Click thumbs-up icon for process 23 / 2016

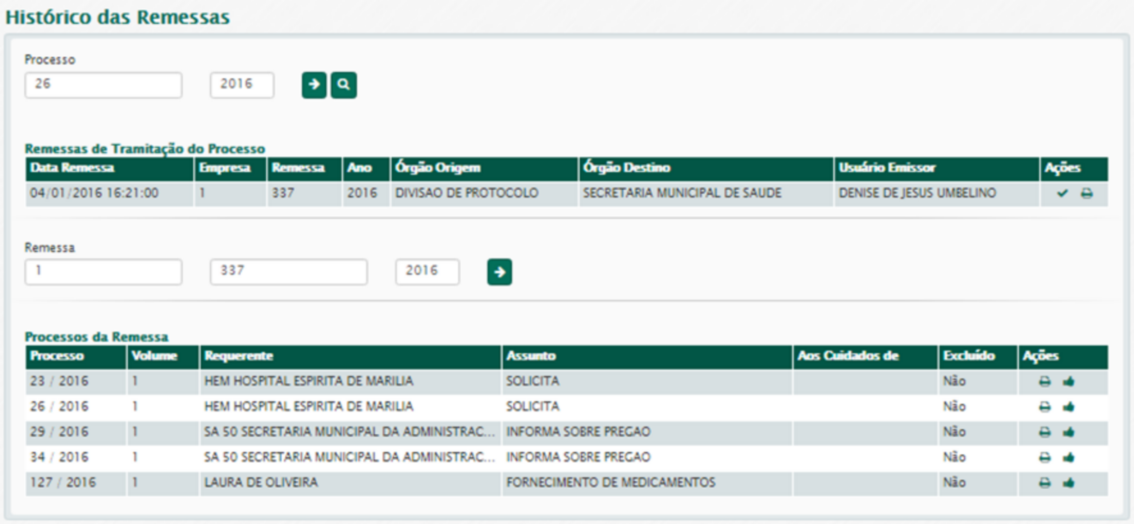(1068, 381)
